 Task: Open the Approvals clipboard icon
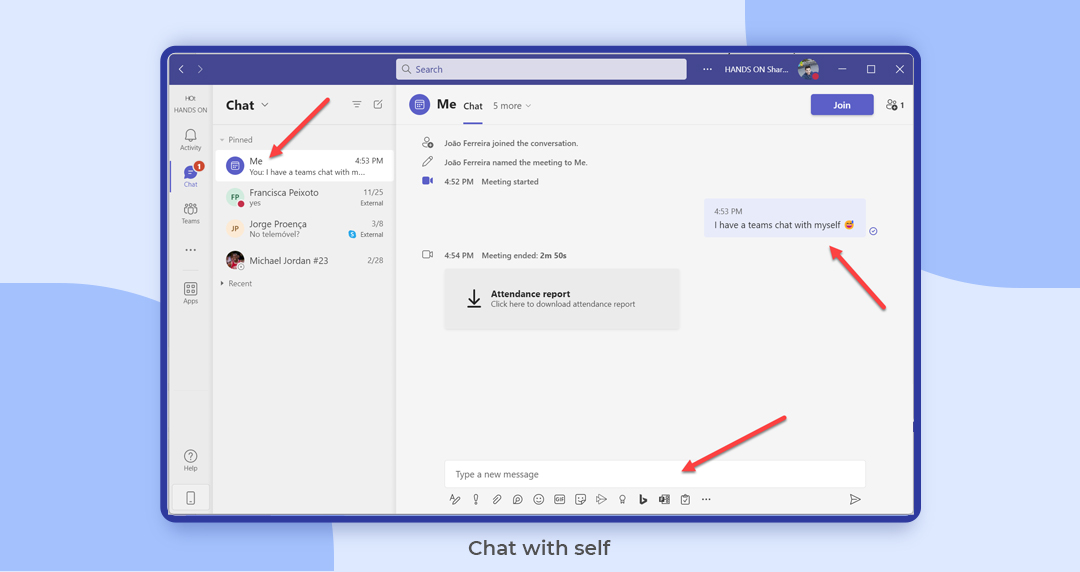pos(685,500)
